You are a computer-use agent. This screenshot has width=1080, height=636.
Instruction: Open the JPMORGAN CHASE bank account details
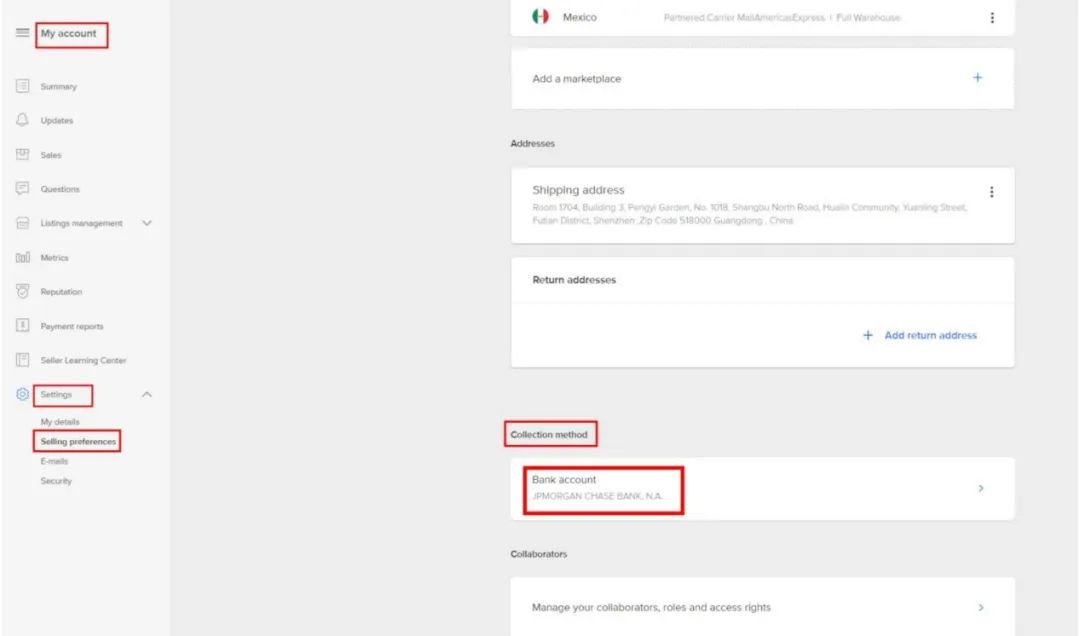point(762,488)
